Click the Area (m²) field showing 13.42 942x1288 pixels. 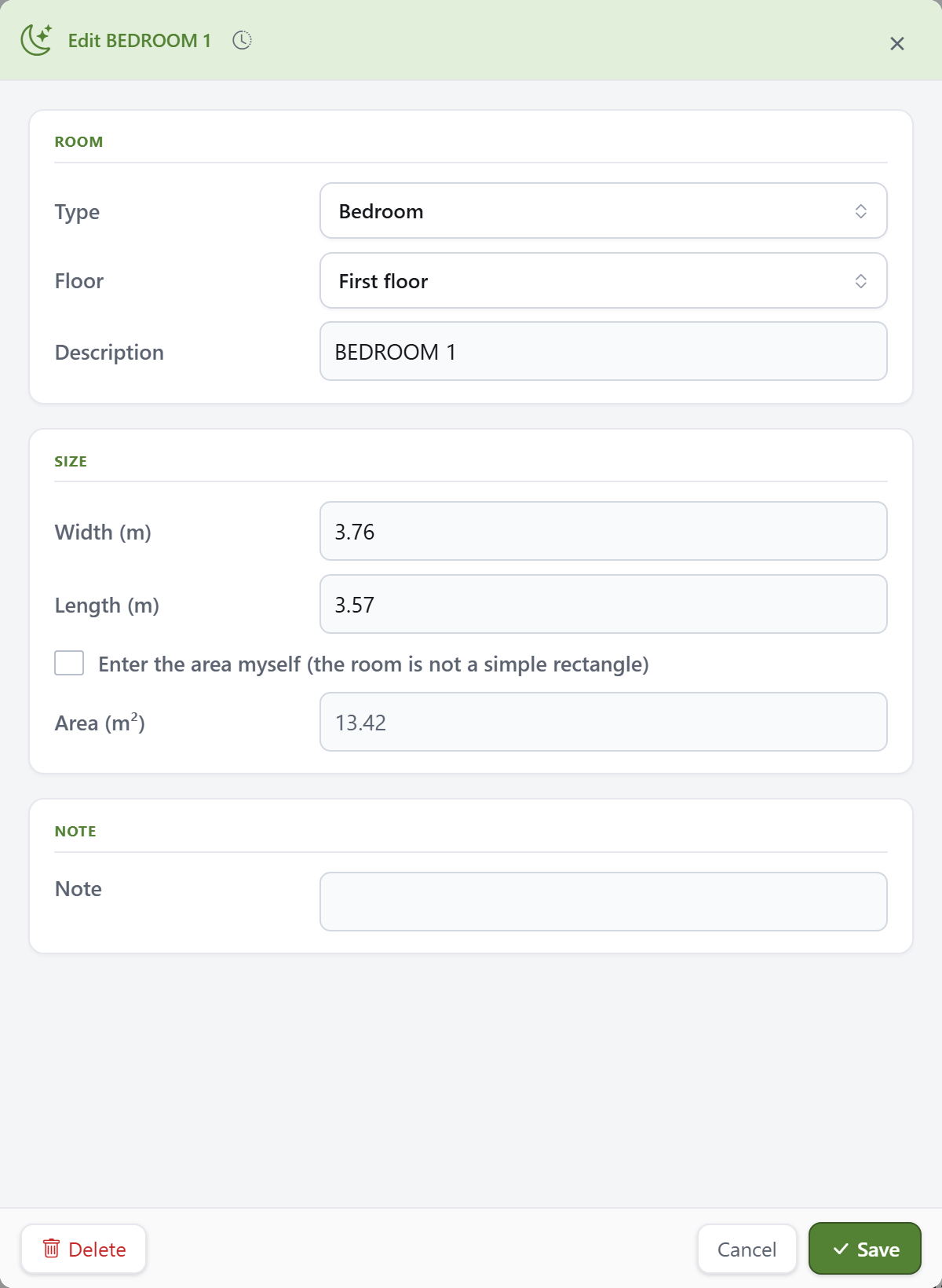pyautogui.click(x=604, y=723)
